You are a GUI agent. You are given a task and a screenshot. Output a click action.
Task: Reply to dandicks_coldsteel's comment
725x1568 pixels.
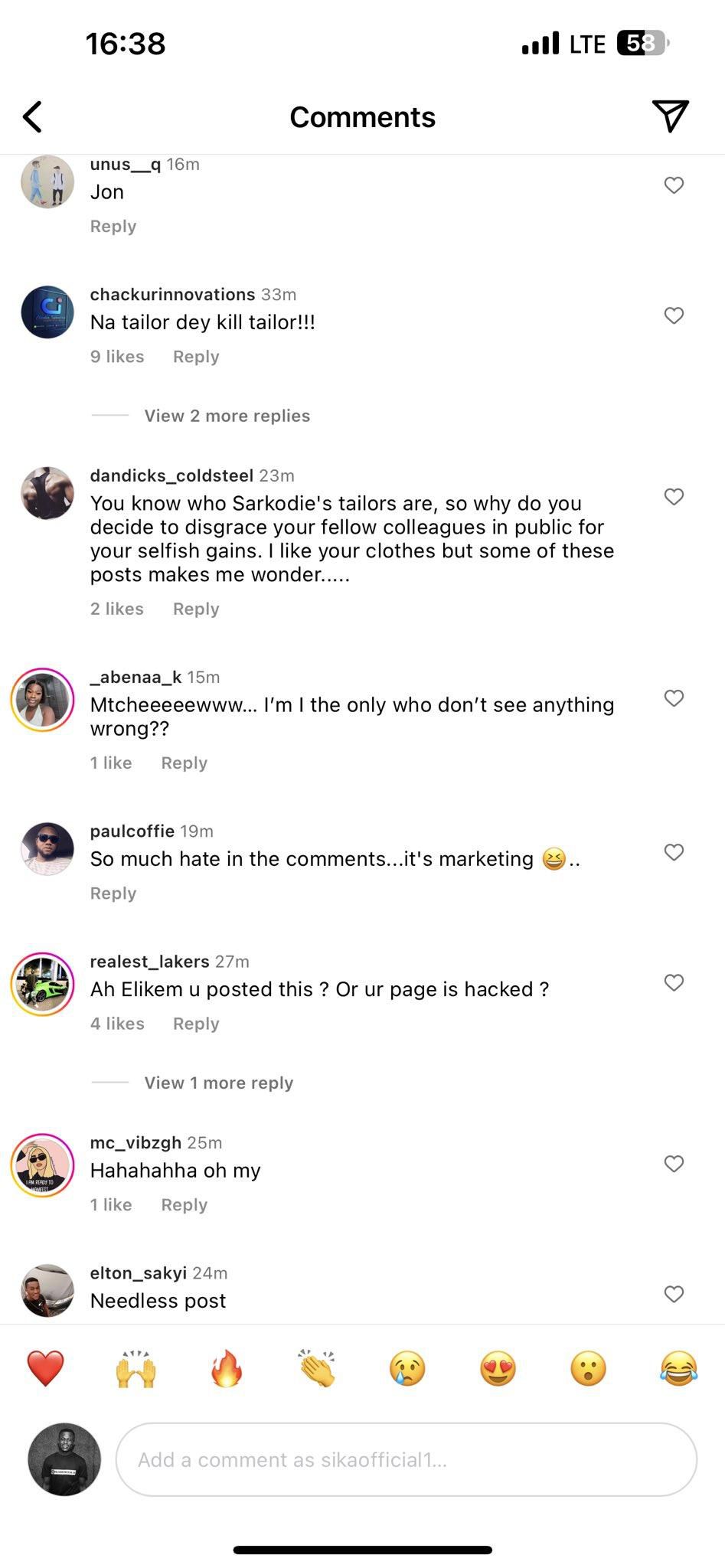pyautogui.click(x=195, y=609)
